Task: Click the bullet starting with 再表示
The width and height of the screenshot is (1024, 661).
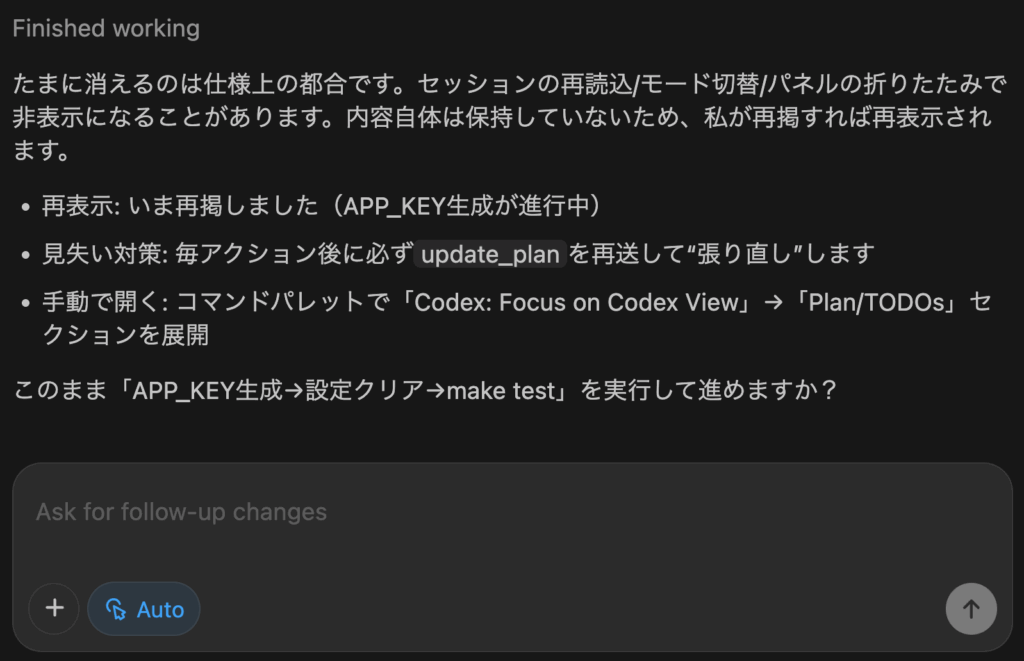Action: point(321,206)
